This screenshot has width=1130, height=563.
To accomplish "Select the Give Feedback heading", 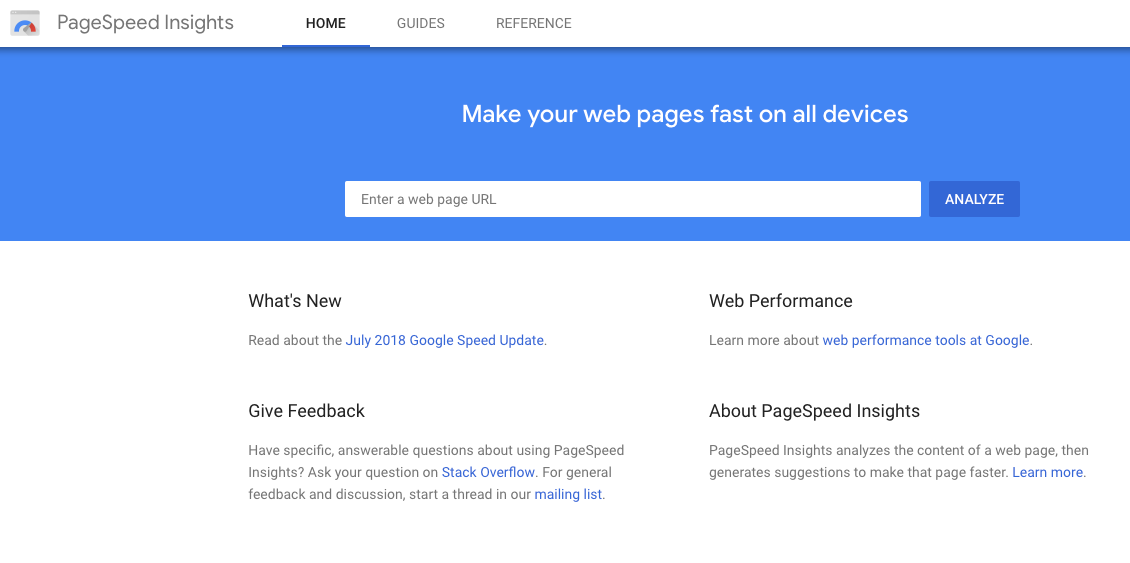I will (306, 411).
